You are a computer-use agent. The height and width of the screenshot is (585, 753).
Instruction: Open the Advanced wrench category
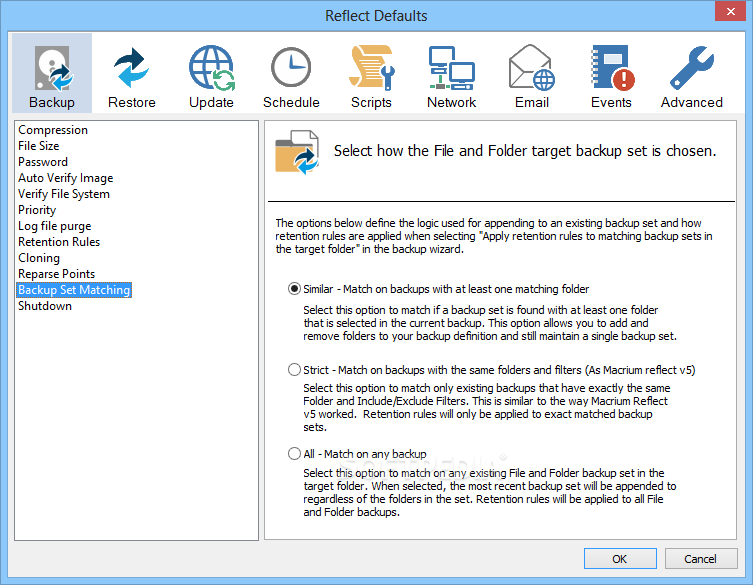(x=692, y=73)
